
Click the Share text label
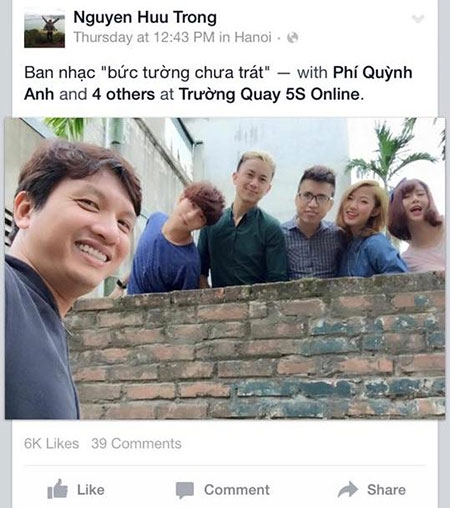(x=386, y=490)
